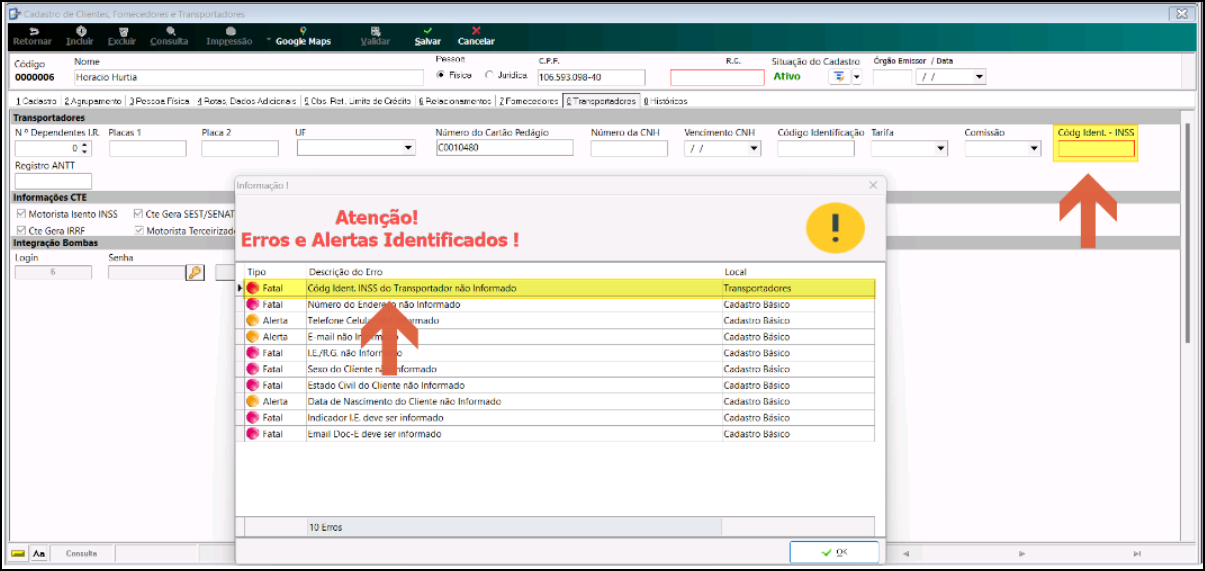The width and height of the screenshot is (1205, 571).
Task: Switch to the 7 Fornecedores tab
Action: (x=529, y=101)
